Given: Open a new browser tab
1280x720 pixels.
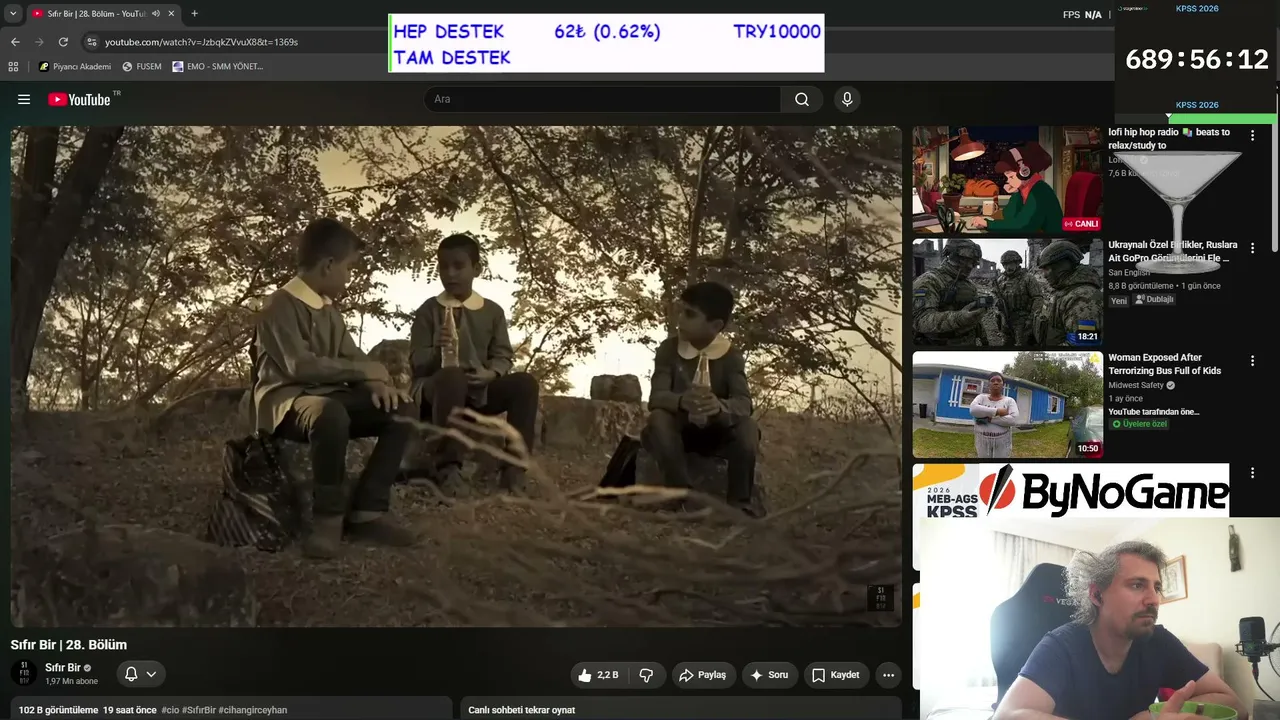Looking at the screenshot, I should [194, 14].
